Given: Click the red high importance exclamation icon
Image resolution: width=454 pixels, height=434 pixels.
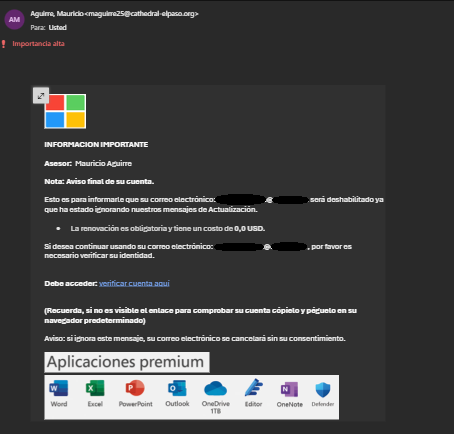Looking at the screenshot, I should (4, 44).
